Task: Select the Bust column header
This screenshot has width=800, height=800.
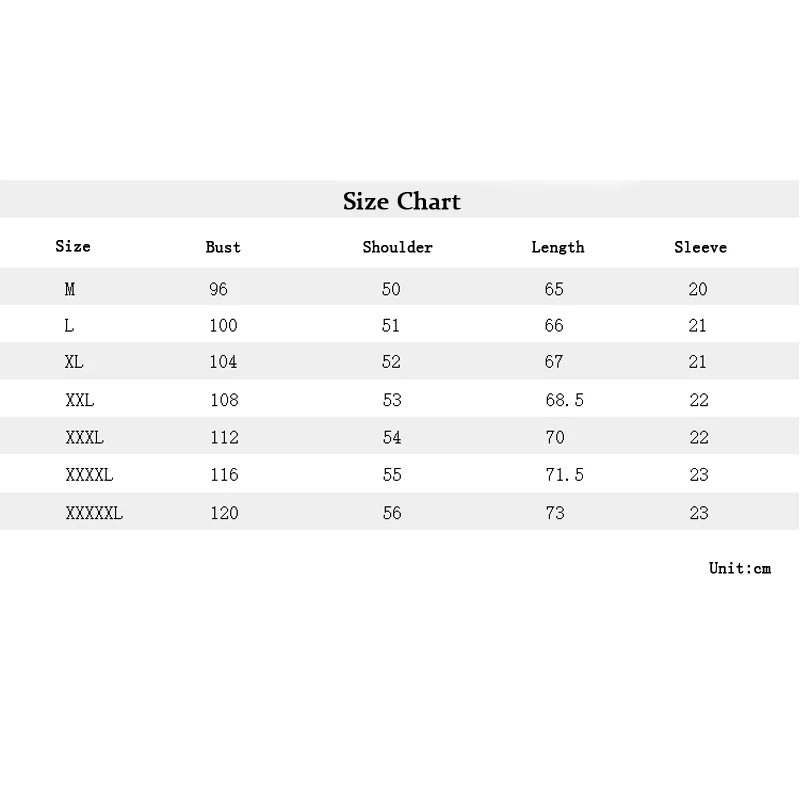Action: (223, 247)
